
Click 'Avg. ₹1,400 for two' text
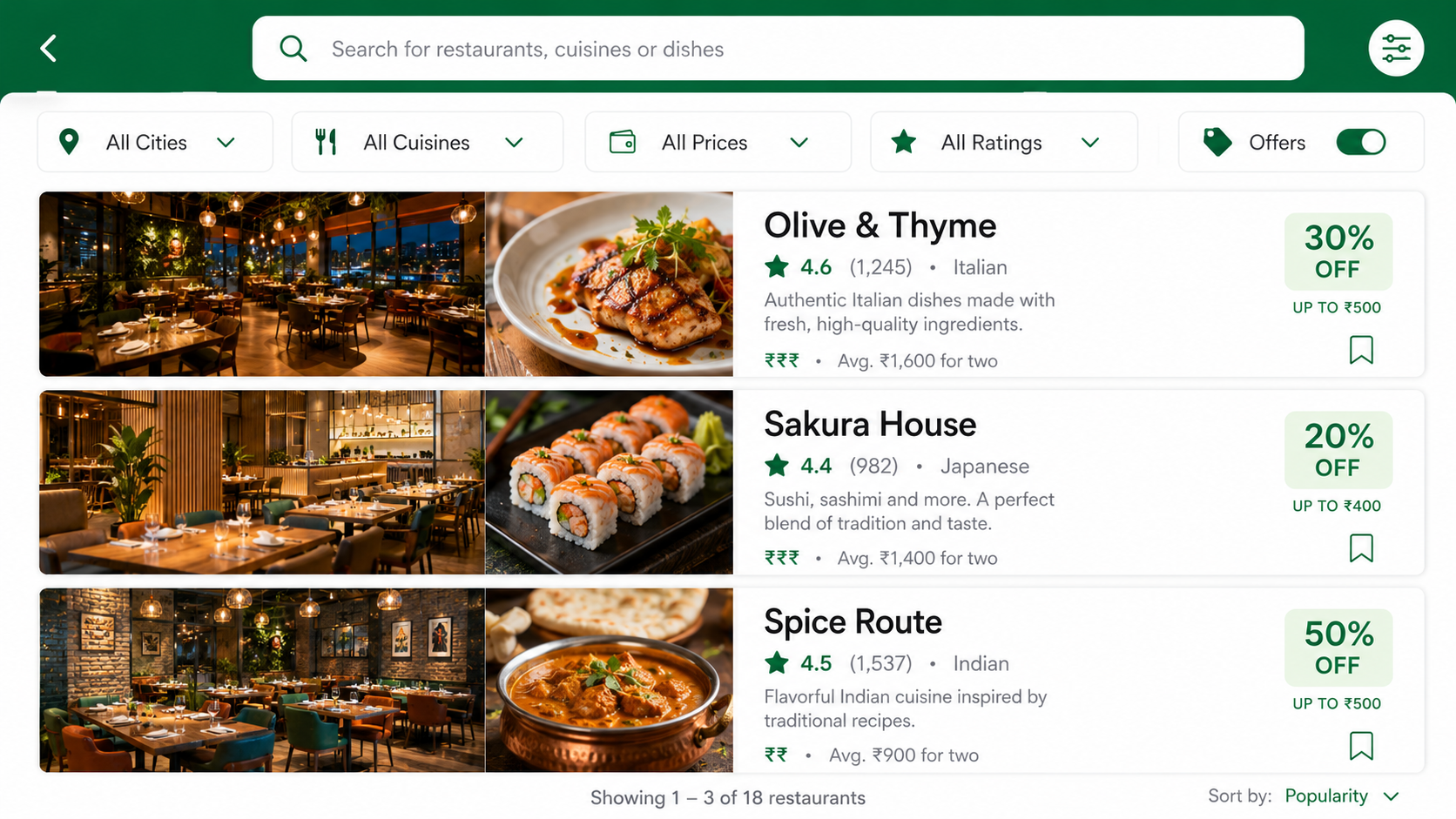point(917,558)
